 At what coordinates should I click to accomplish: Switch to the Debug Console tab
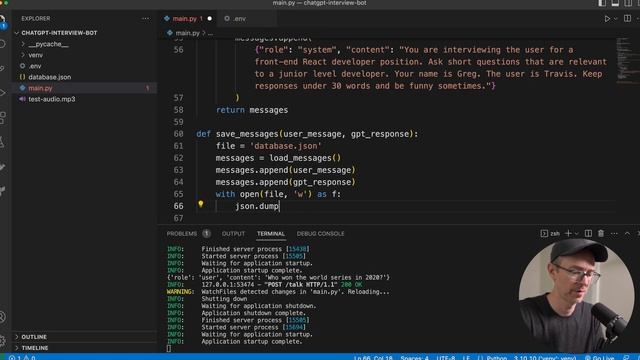[x=320, y=233]
